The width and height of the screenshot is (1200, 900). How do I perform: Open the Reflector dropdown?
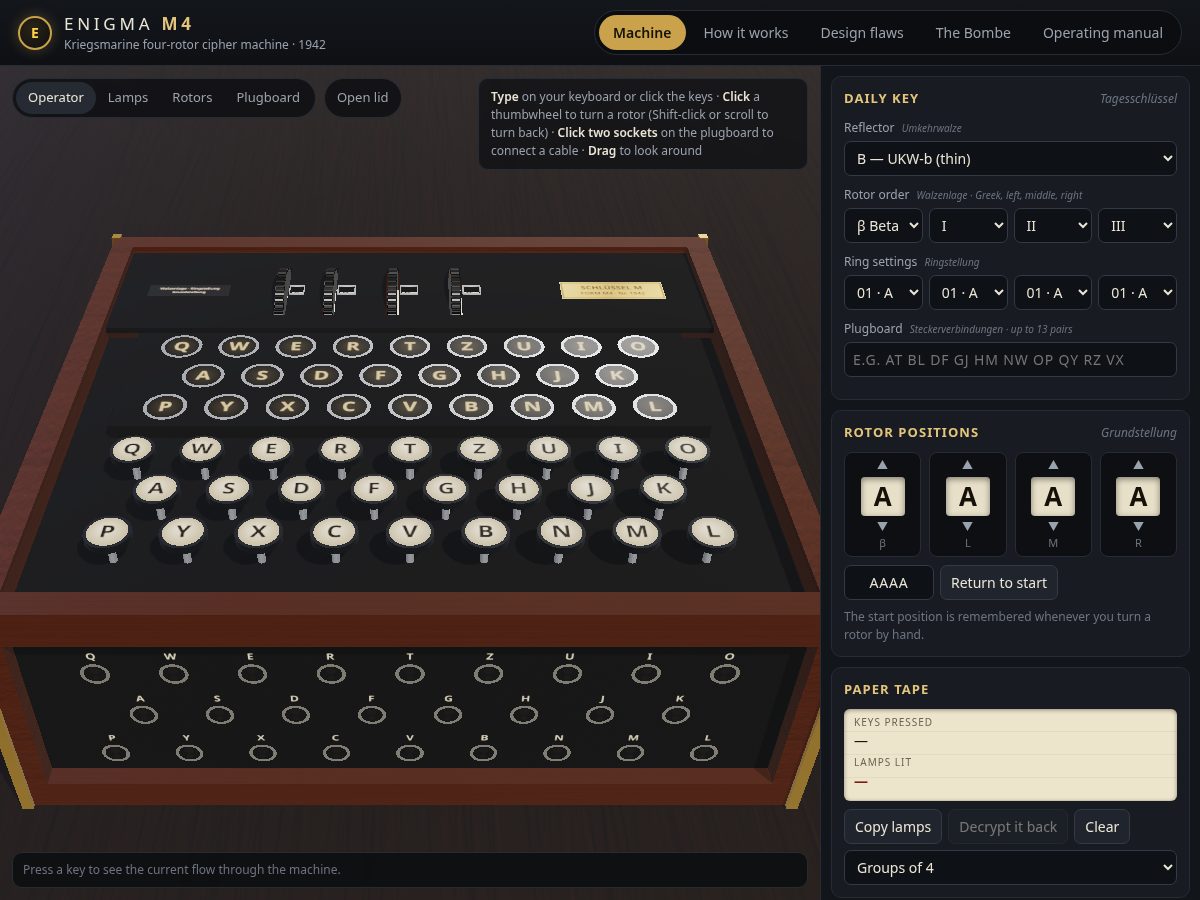click(1010, 158)
